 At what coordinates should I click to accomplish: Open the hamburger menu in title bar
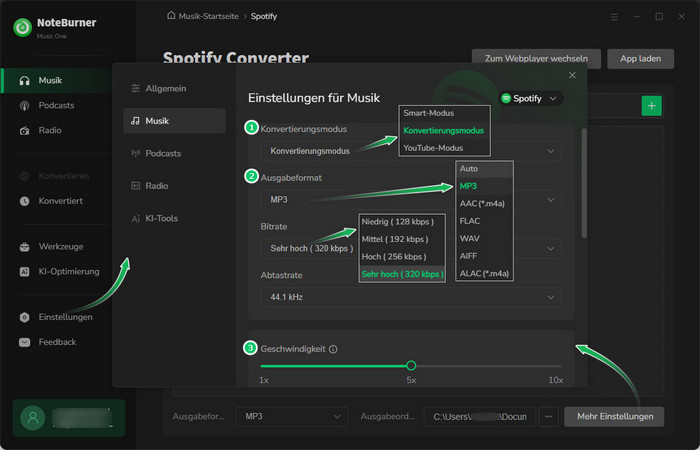[614, 17]
